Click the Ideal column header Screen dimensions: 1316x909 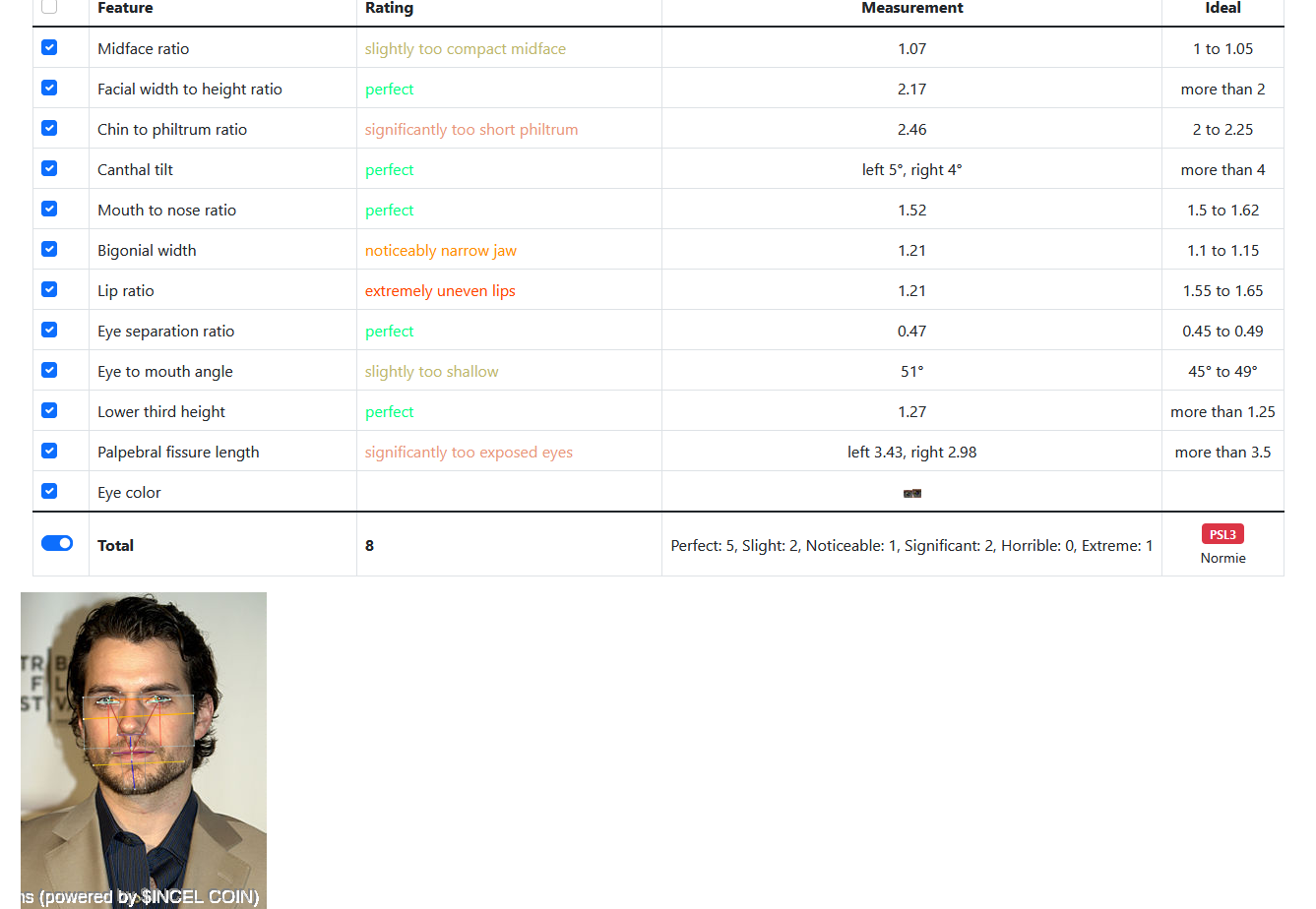[1222, 8]
